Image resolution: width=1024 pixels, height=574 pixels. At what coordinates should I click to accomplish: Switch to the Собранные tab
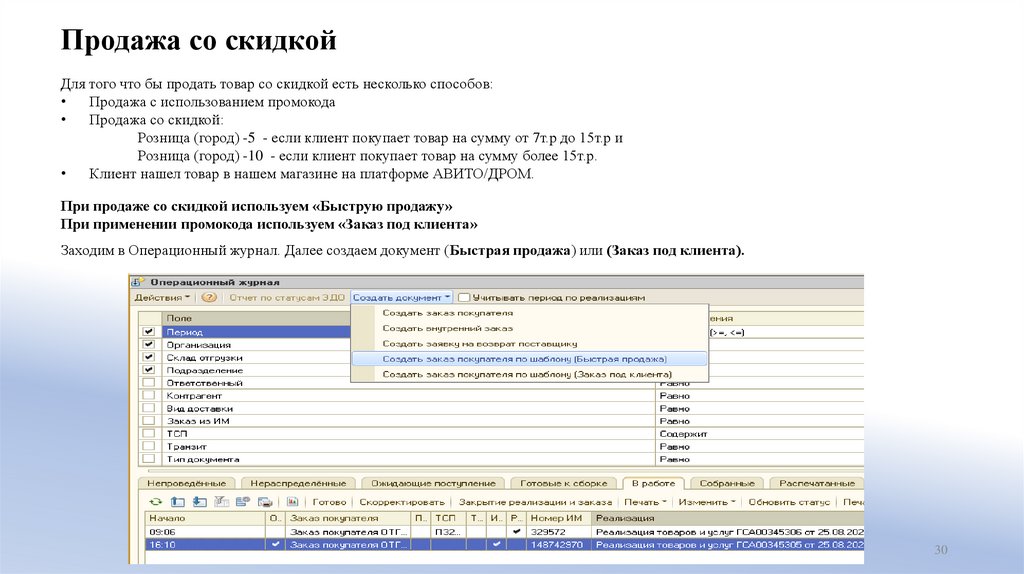pos(727,484)
